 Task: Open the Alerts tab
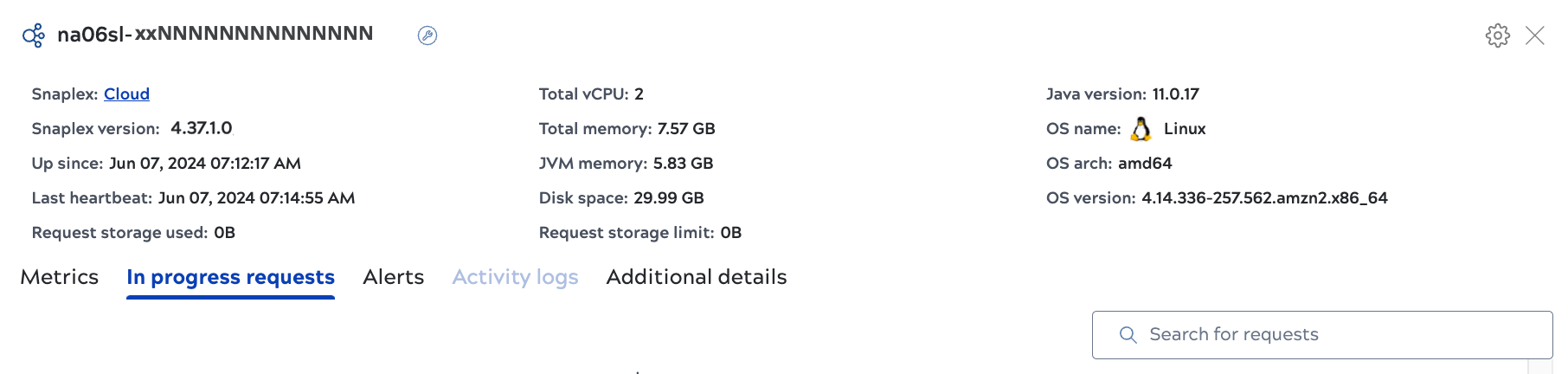(x=393, y=277)
